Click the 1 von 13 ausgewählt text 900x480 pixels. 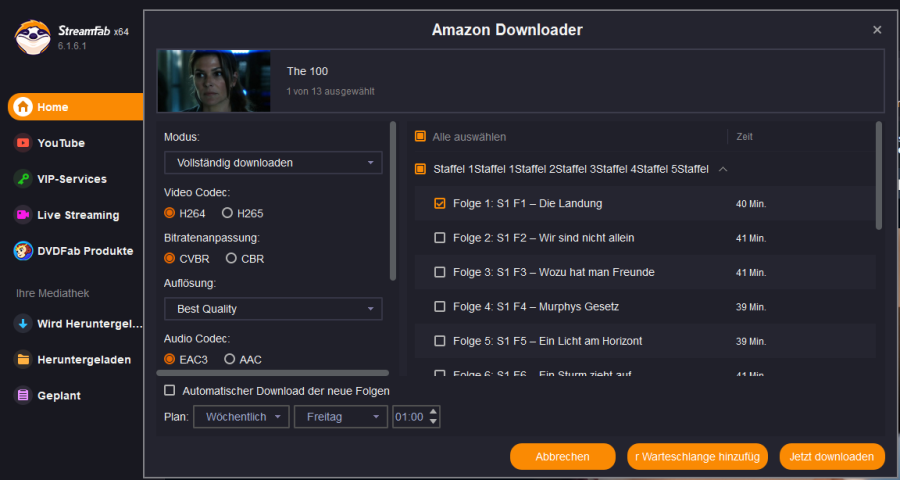point(331,91)
